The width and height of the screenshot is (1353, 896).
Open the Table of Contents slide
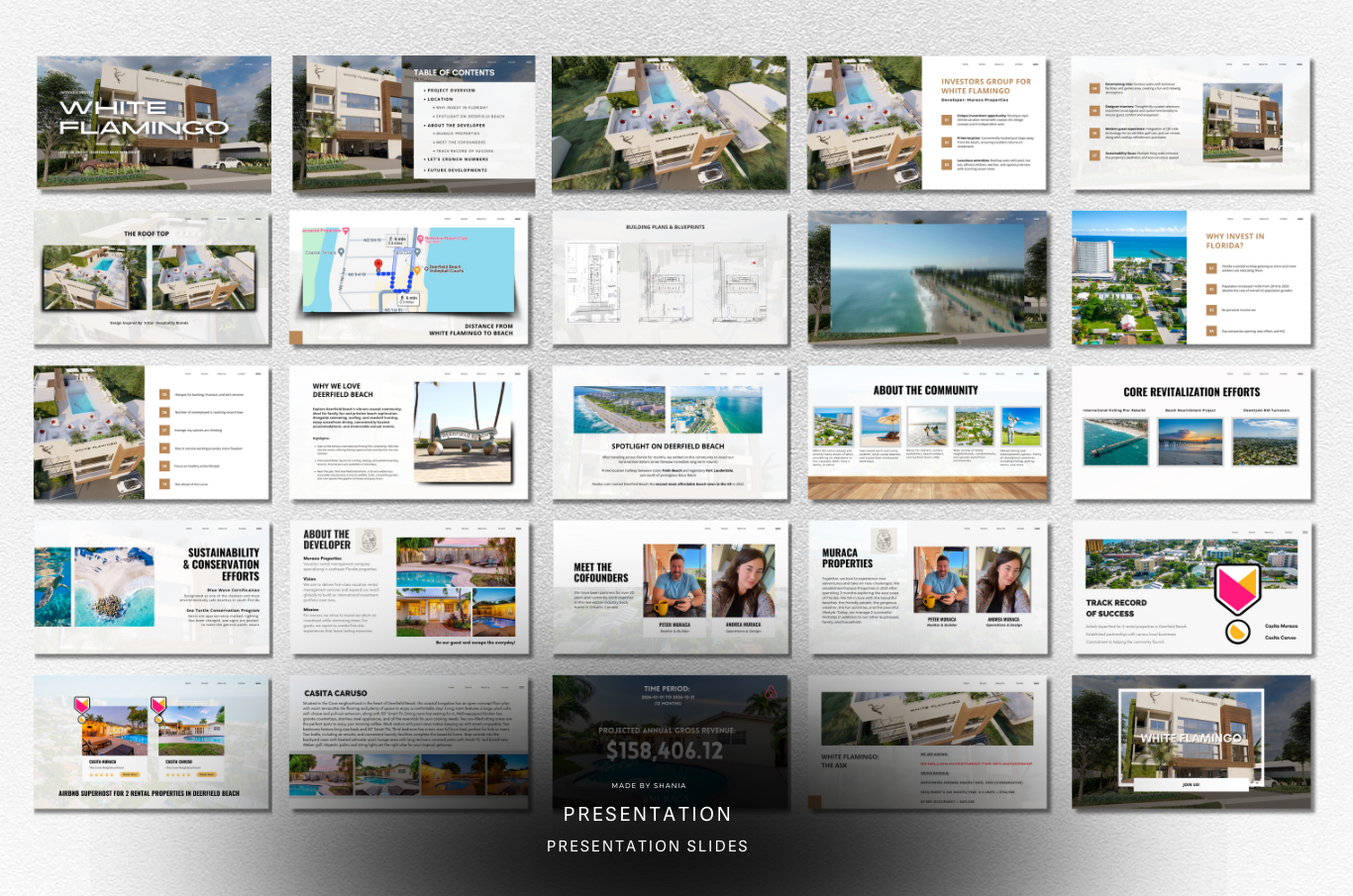[x=413, y=124]
